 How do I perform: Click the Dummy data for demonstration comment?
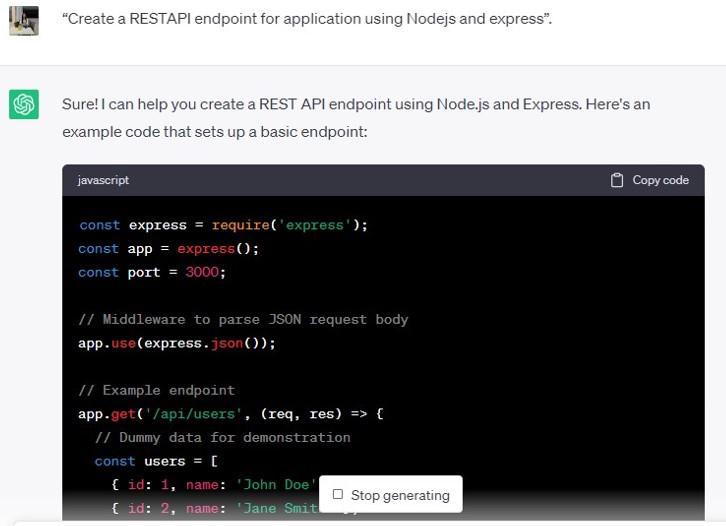[222, 437]
